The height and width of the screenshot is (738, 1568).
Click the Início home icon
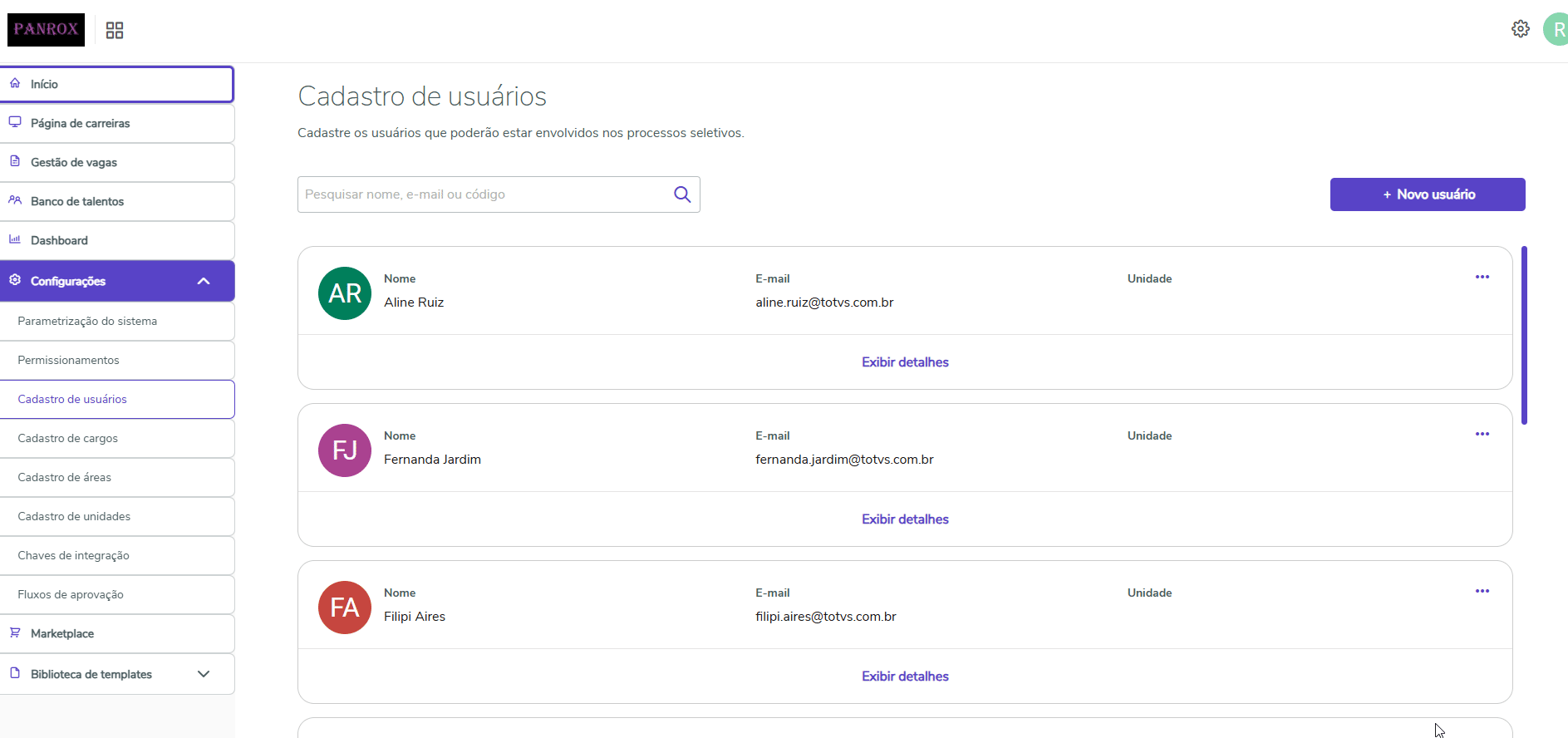click(x=15, y=83)
